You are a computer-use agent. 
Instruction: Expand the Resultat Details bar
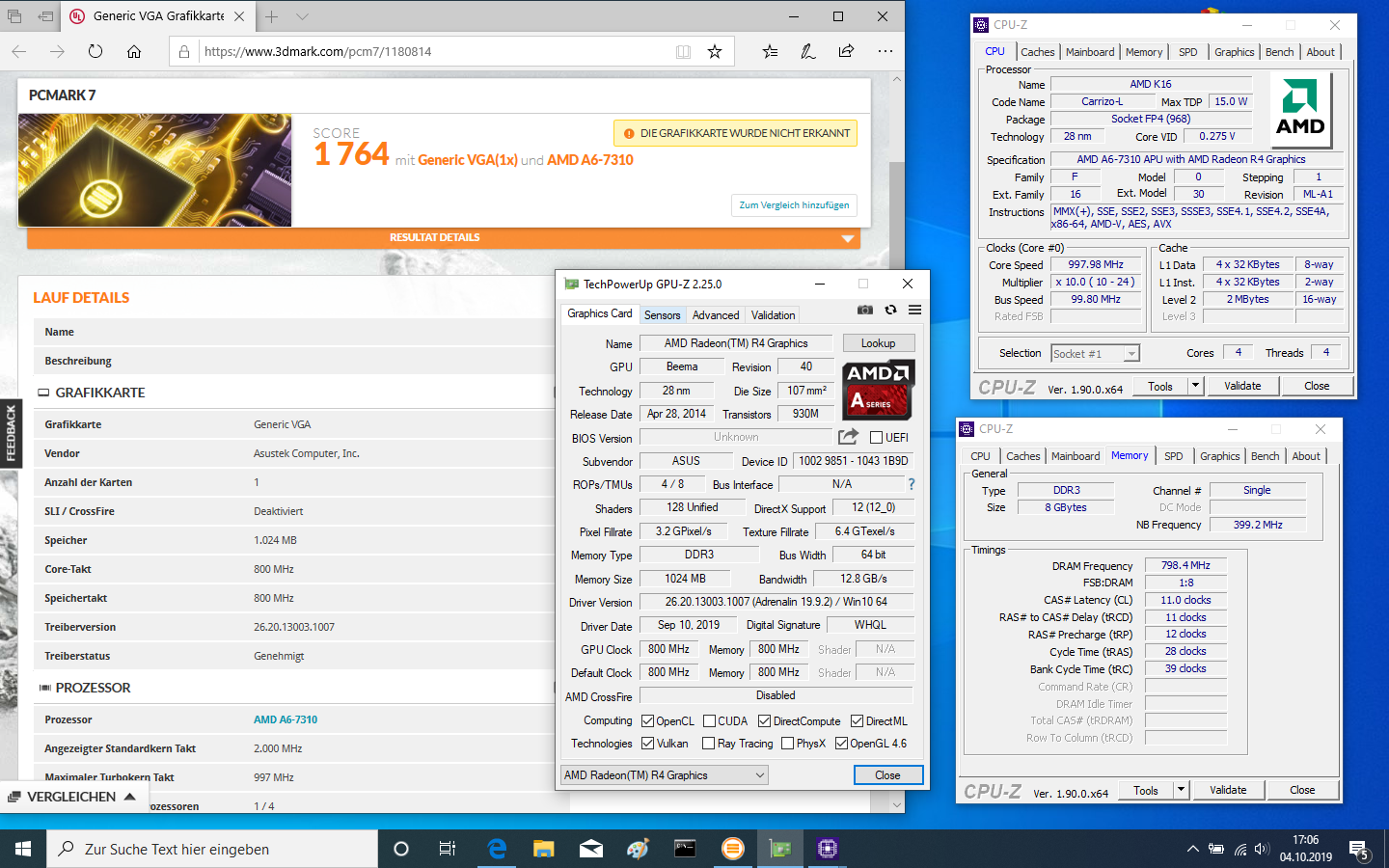pos(444,237)
